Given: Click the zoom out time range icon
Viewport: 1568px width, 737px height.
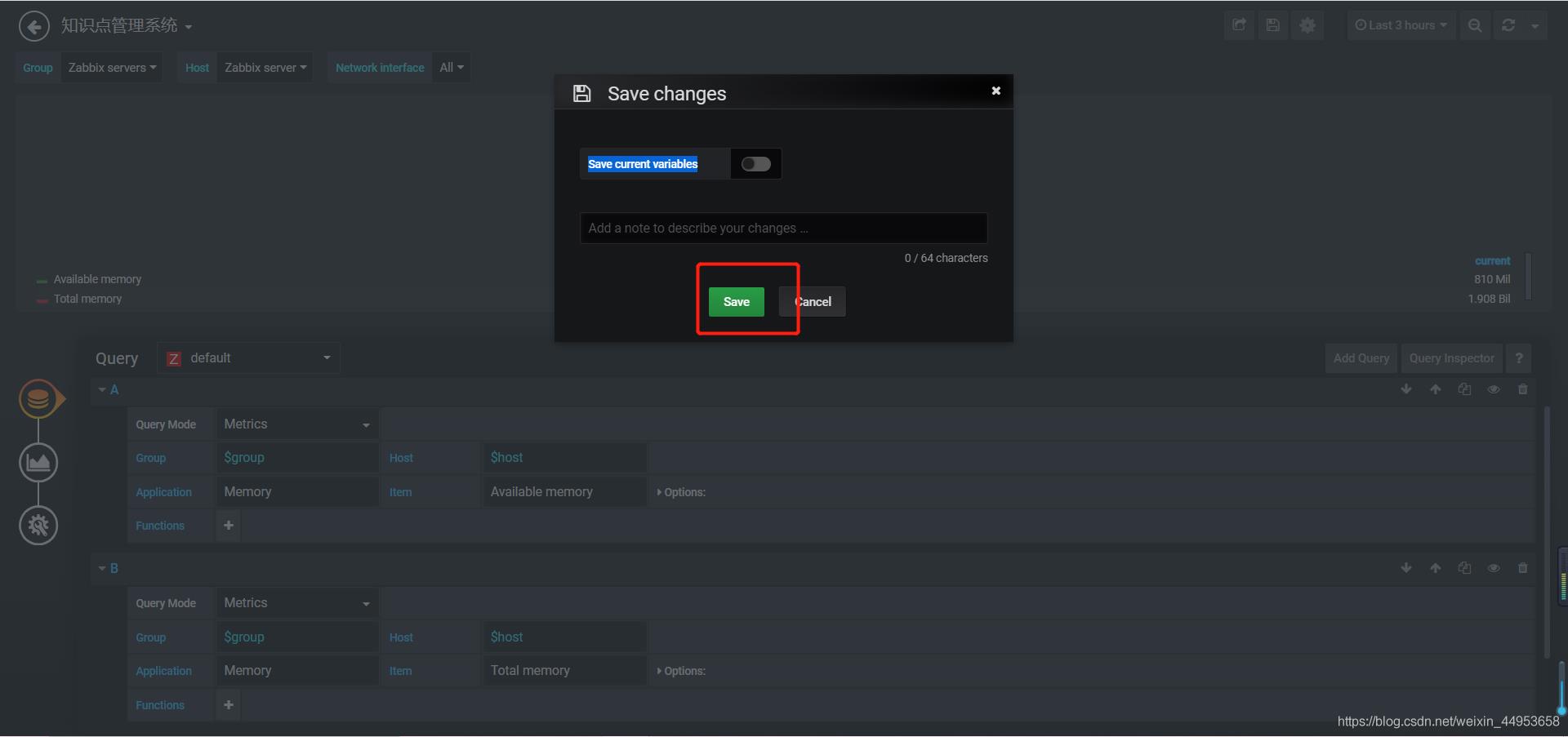Looking at the screenshot, I should (1475, 25).
